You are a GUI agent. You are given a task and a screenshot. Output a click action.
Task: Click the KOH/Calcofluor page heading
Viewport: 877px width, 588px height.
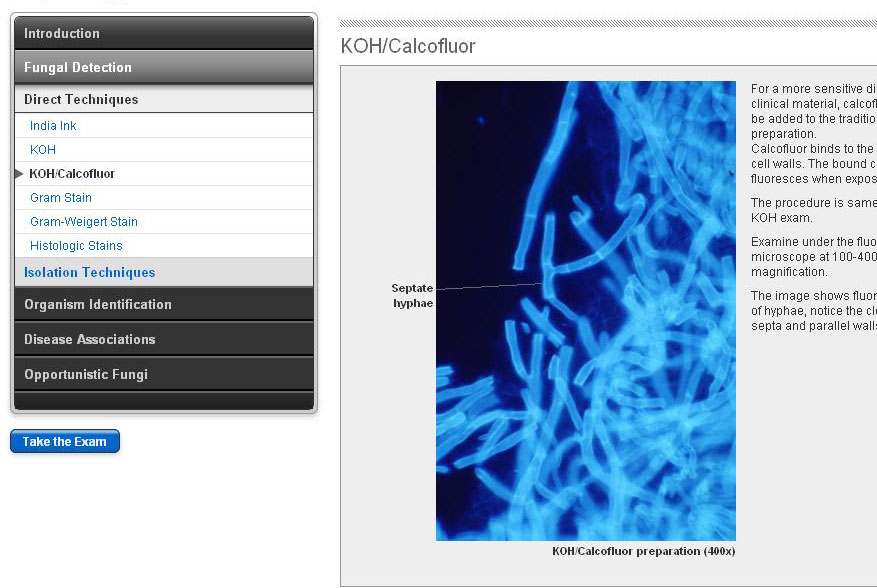(x=408, y=46)
